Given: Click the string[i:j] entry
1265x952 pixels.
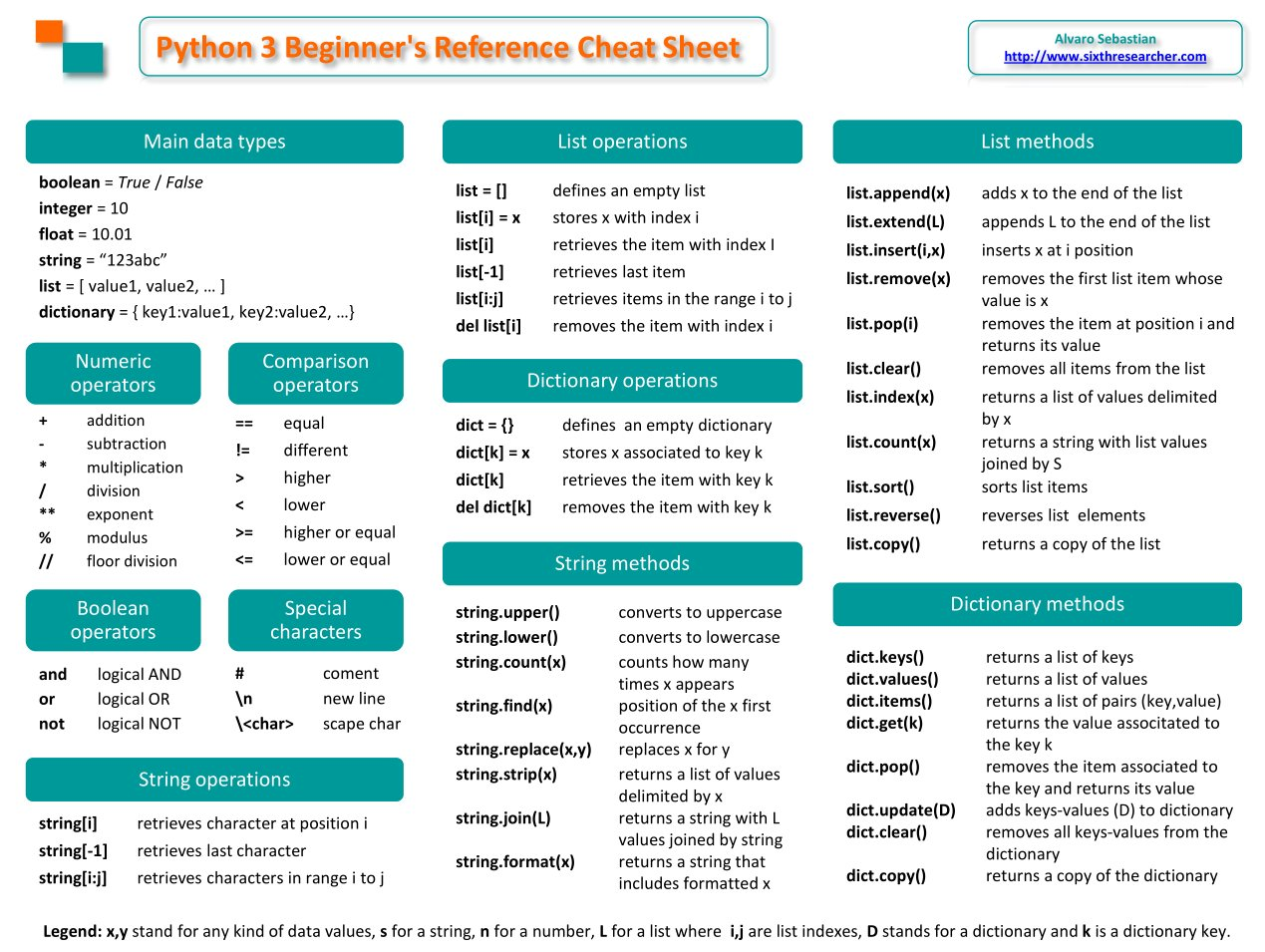Looking at the screenshot, I should click(73, 878).
